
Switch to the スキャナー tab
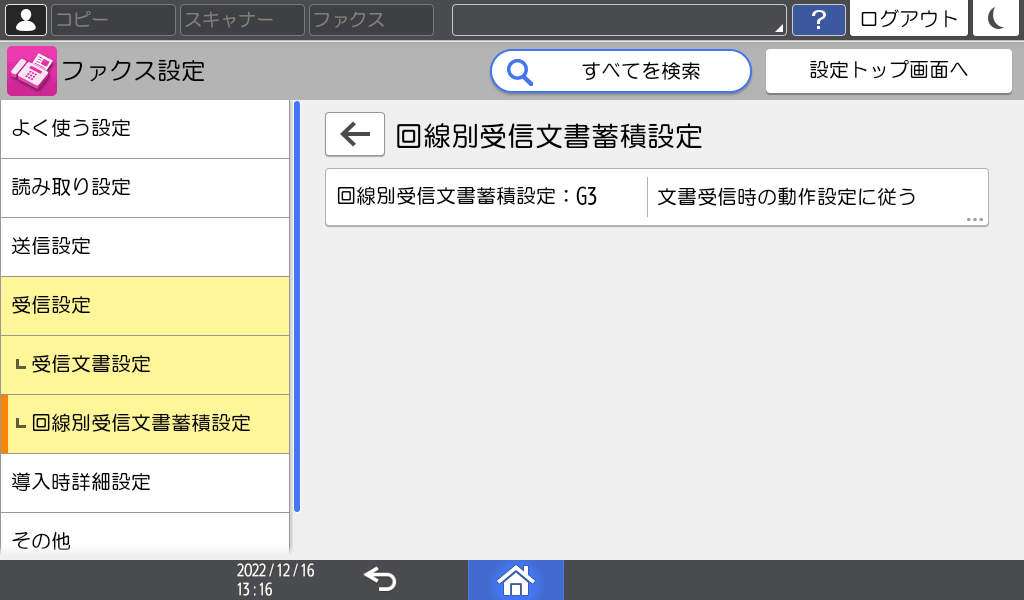(240, 19)
